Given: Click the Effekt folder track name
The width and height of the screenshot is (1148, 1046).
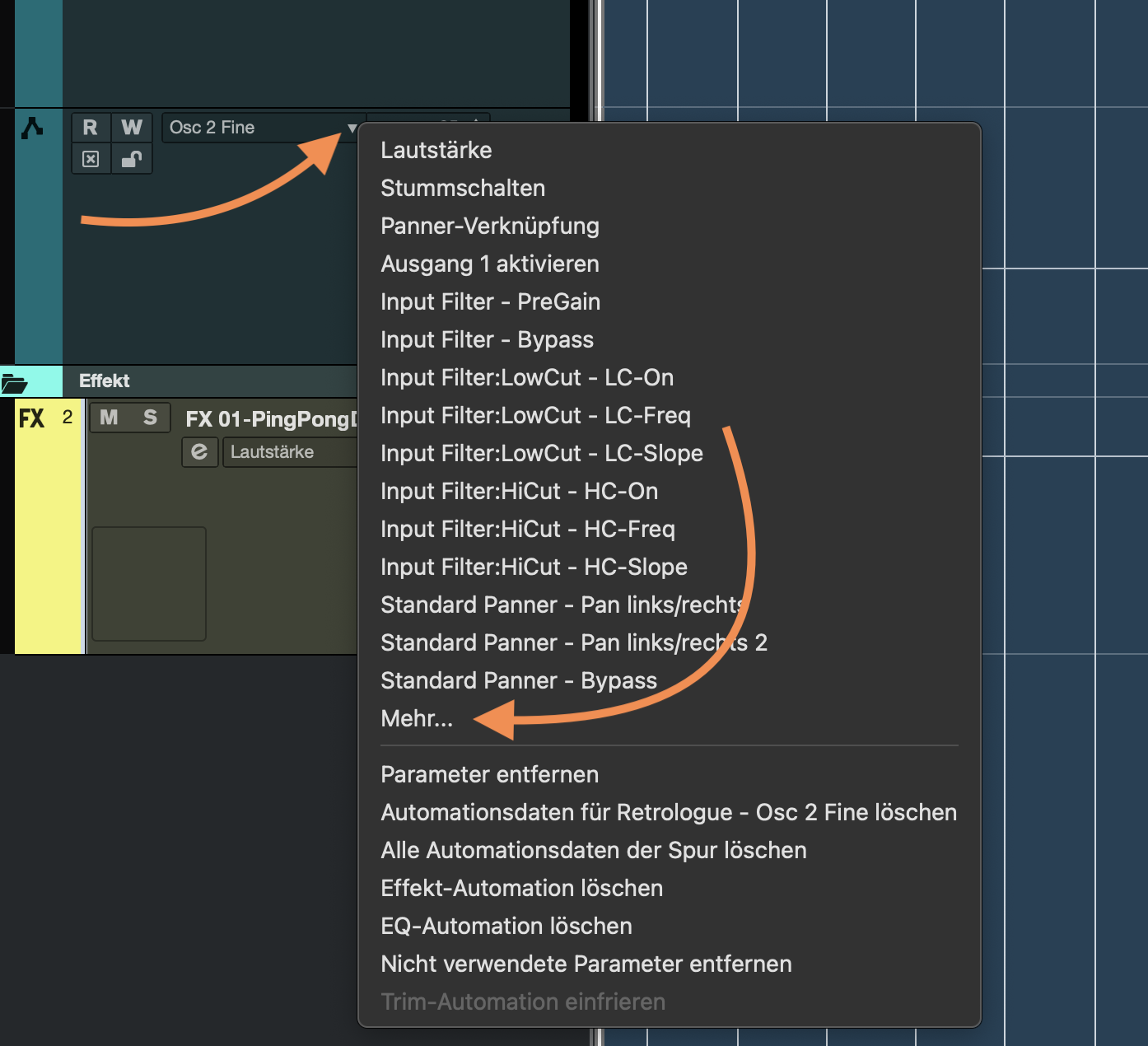Looking at the screenshot, I should click(x=105, y=381).
